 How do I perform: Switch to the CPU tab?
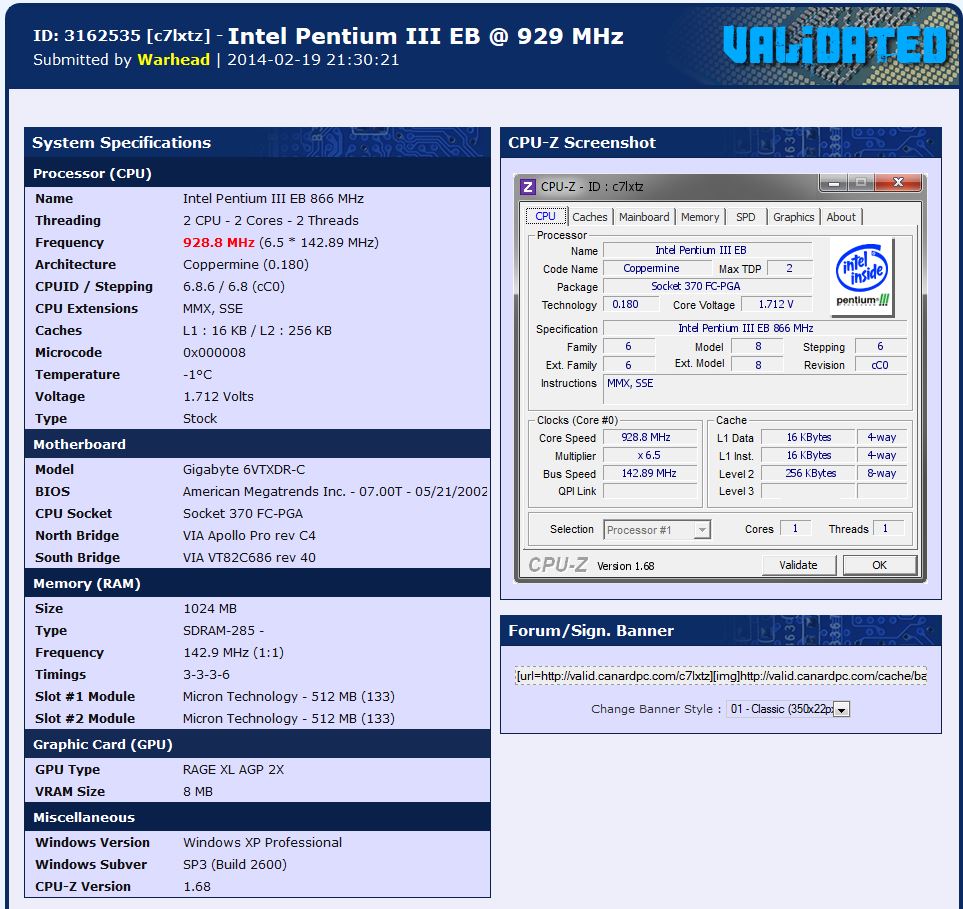[x=545, y=216]
